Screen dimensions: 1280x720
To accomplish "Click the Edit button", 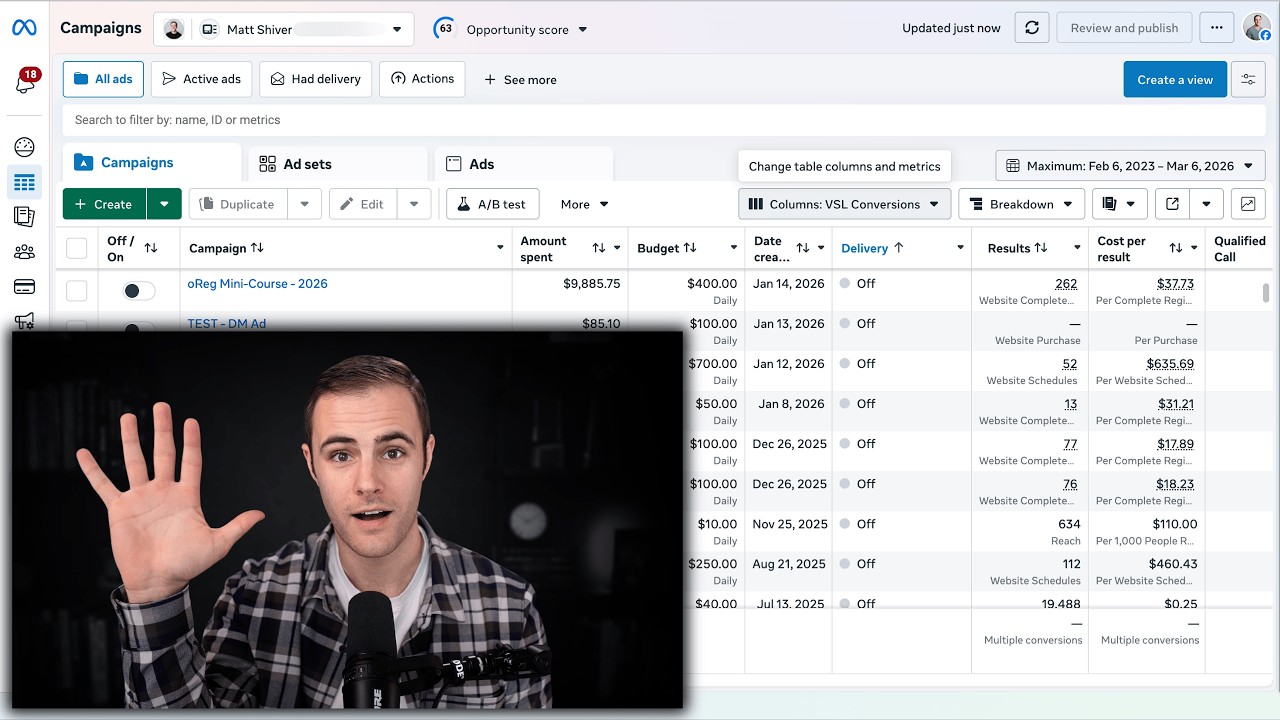I will click(363, 204).
